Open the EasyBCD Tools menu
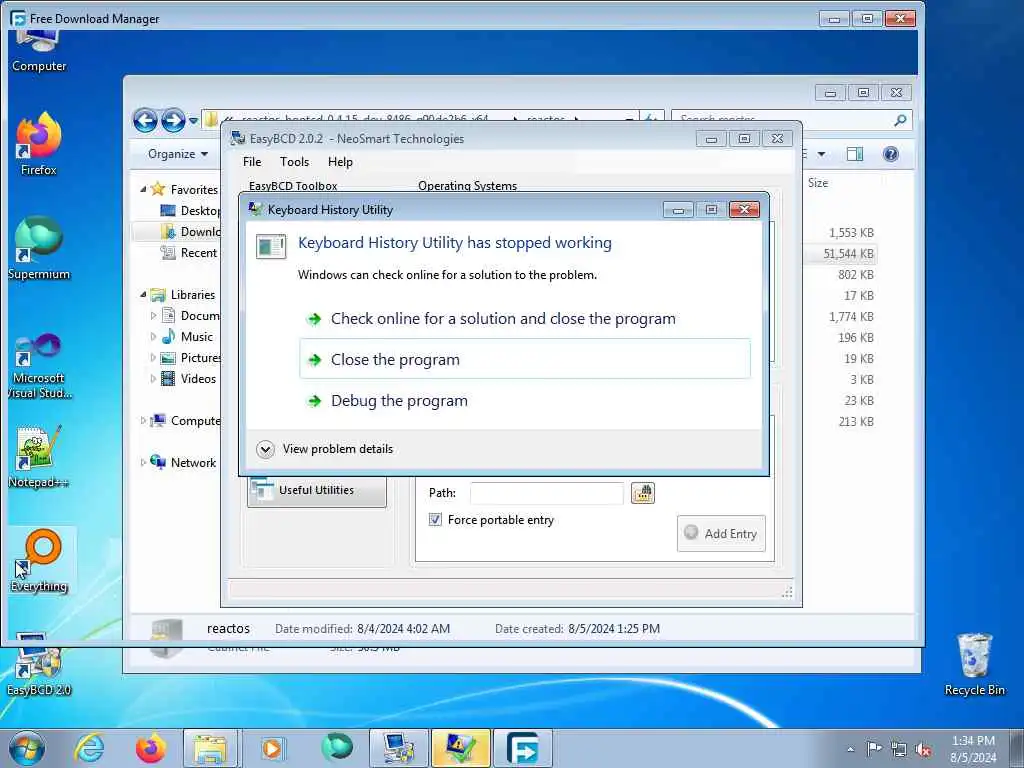Viewport: 1024px width, 768px height. point(295,162)
